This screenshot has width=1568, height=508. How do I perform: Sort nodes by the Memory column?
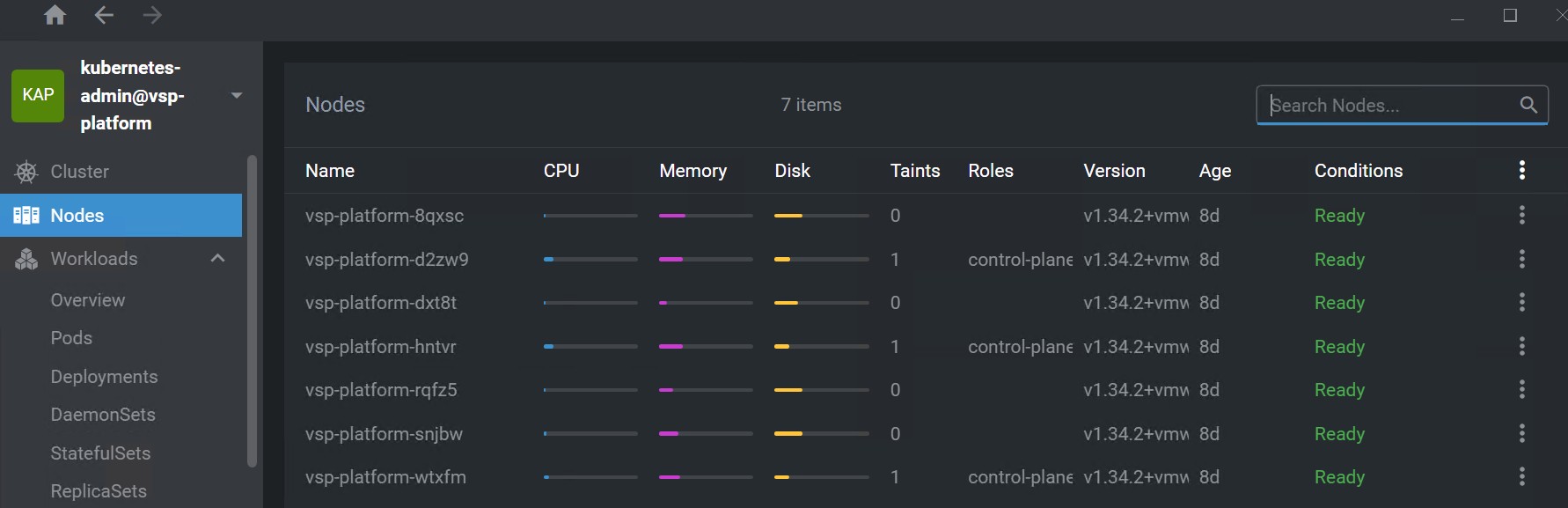(693, 171)
